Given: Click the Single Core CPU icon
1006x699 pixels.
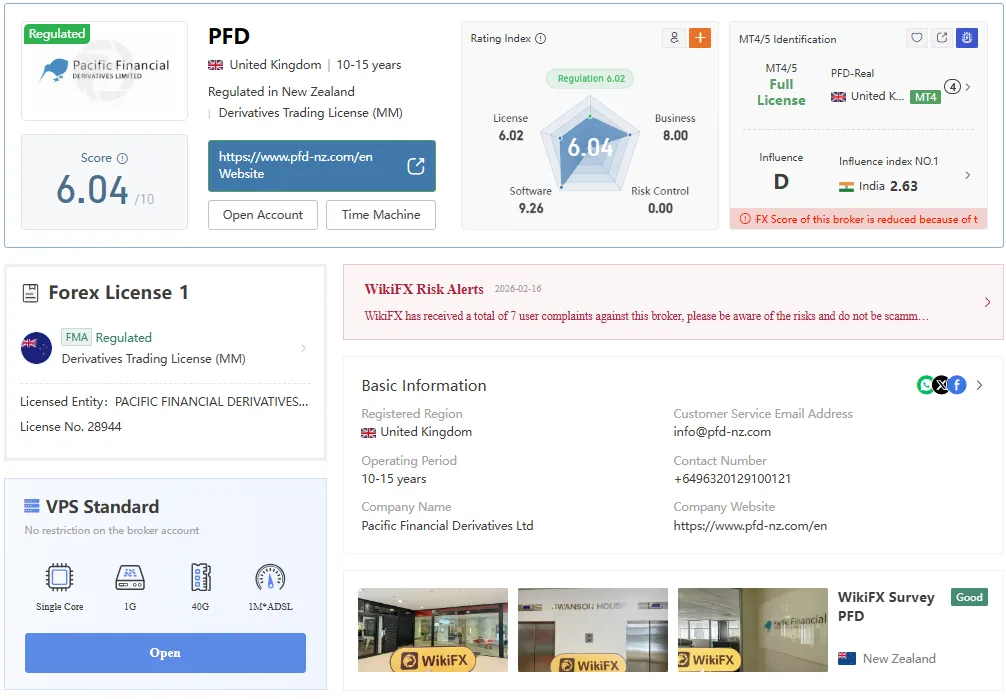Looking at the screenshot, I should [x=60, y=577].
